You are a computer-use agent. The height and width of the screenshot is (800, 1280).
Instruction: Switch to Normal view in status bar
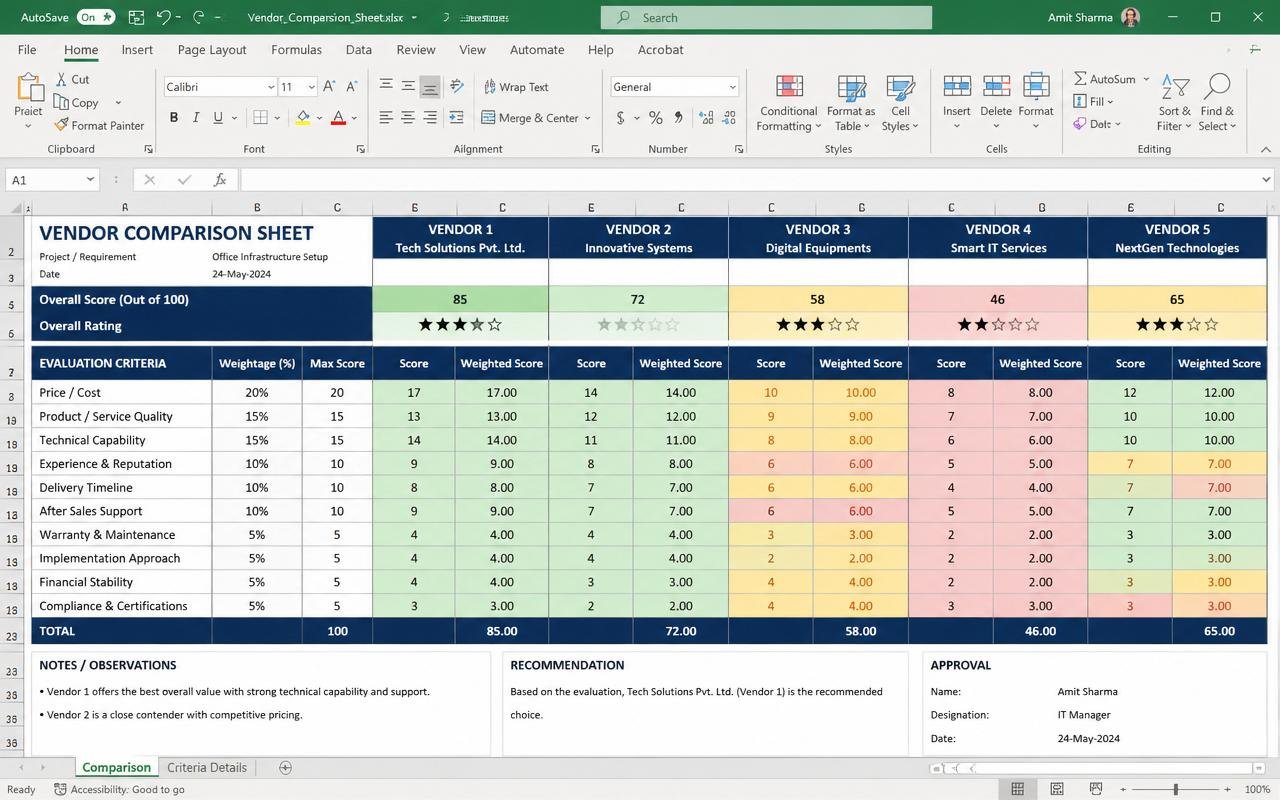1018,789
